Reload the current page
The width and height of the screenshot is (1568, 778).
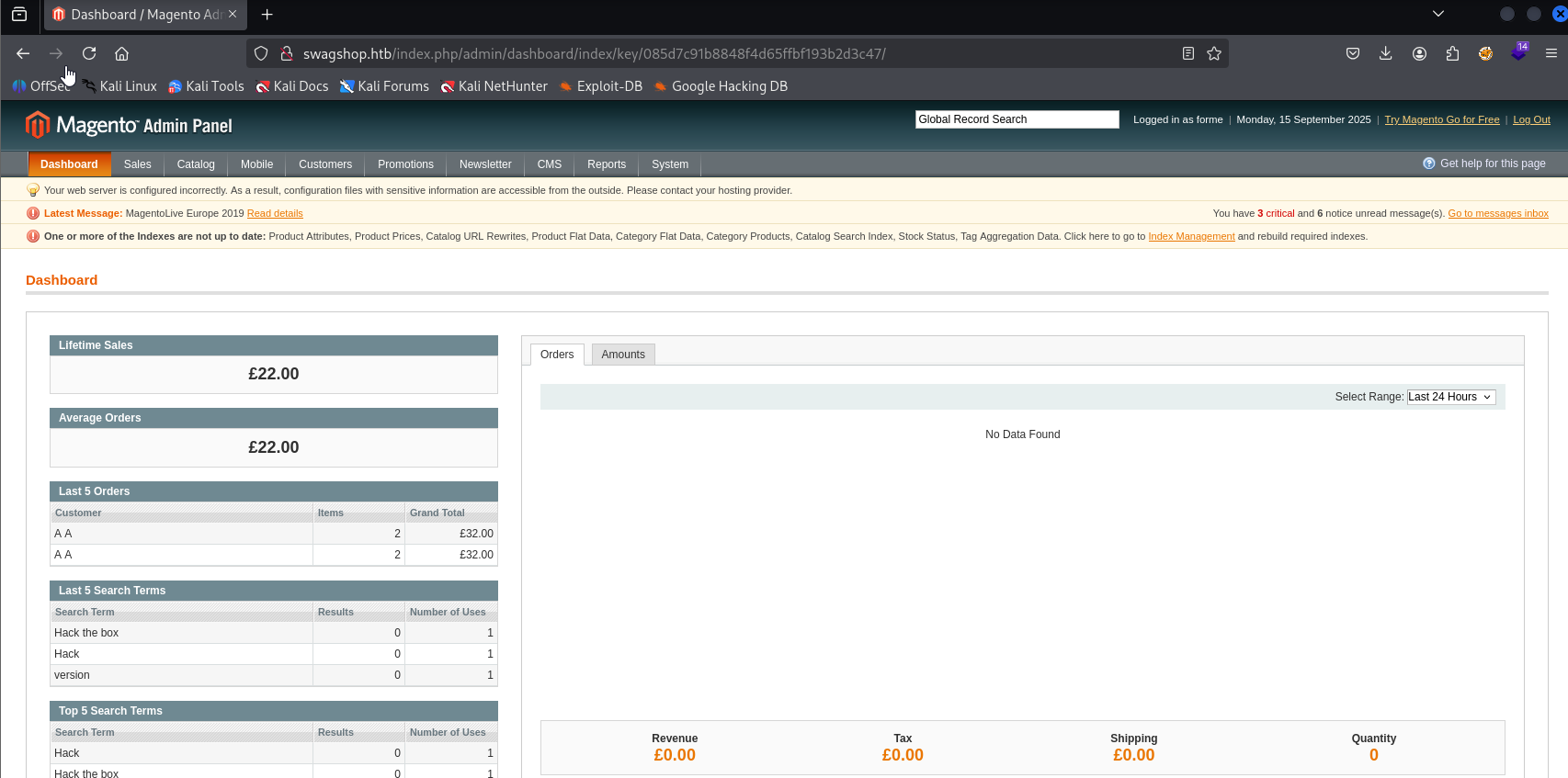point(89,53)
